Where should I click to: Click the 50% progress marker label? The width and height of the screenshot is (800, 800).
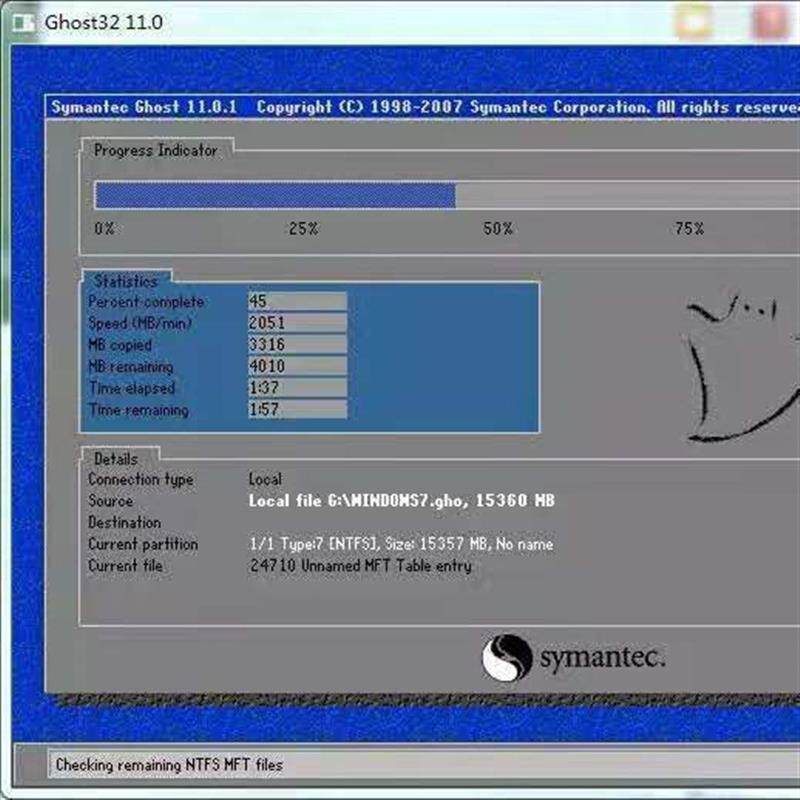[498, 229]
